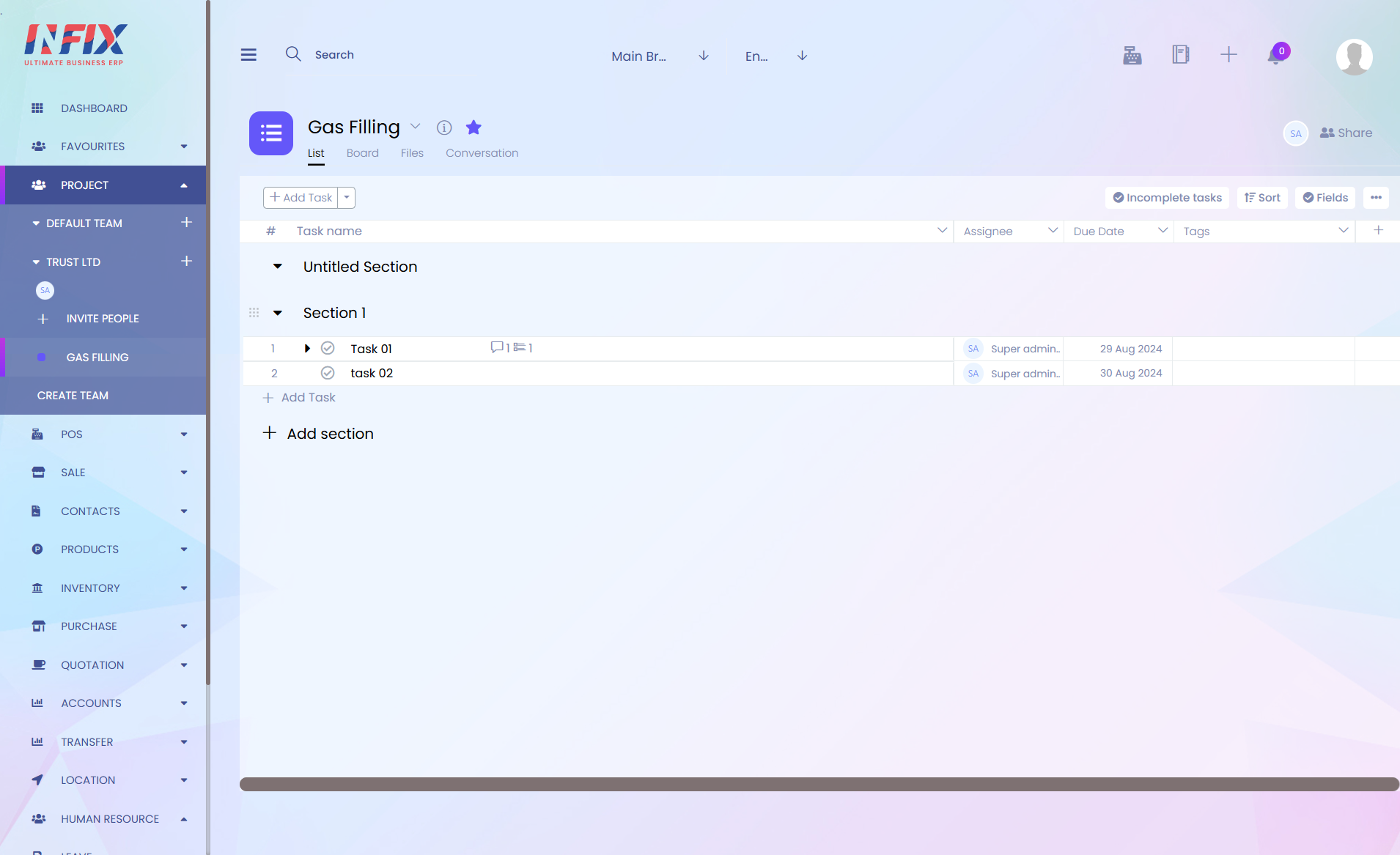Open the Due Date column dropdown
Viewport: 1400px width, 855px height.
click(x=1163, y=231)
